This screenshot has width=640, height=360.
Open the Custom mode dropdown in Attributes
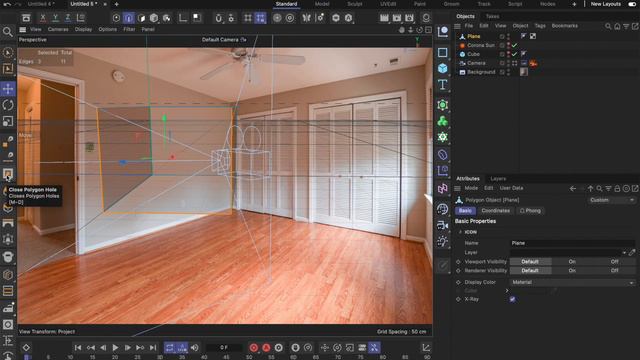pos(611,200)
